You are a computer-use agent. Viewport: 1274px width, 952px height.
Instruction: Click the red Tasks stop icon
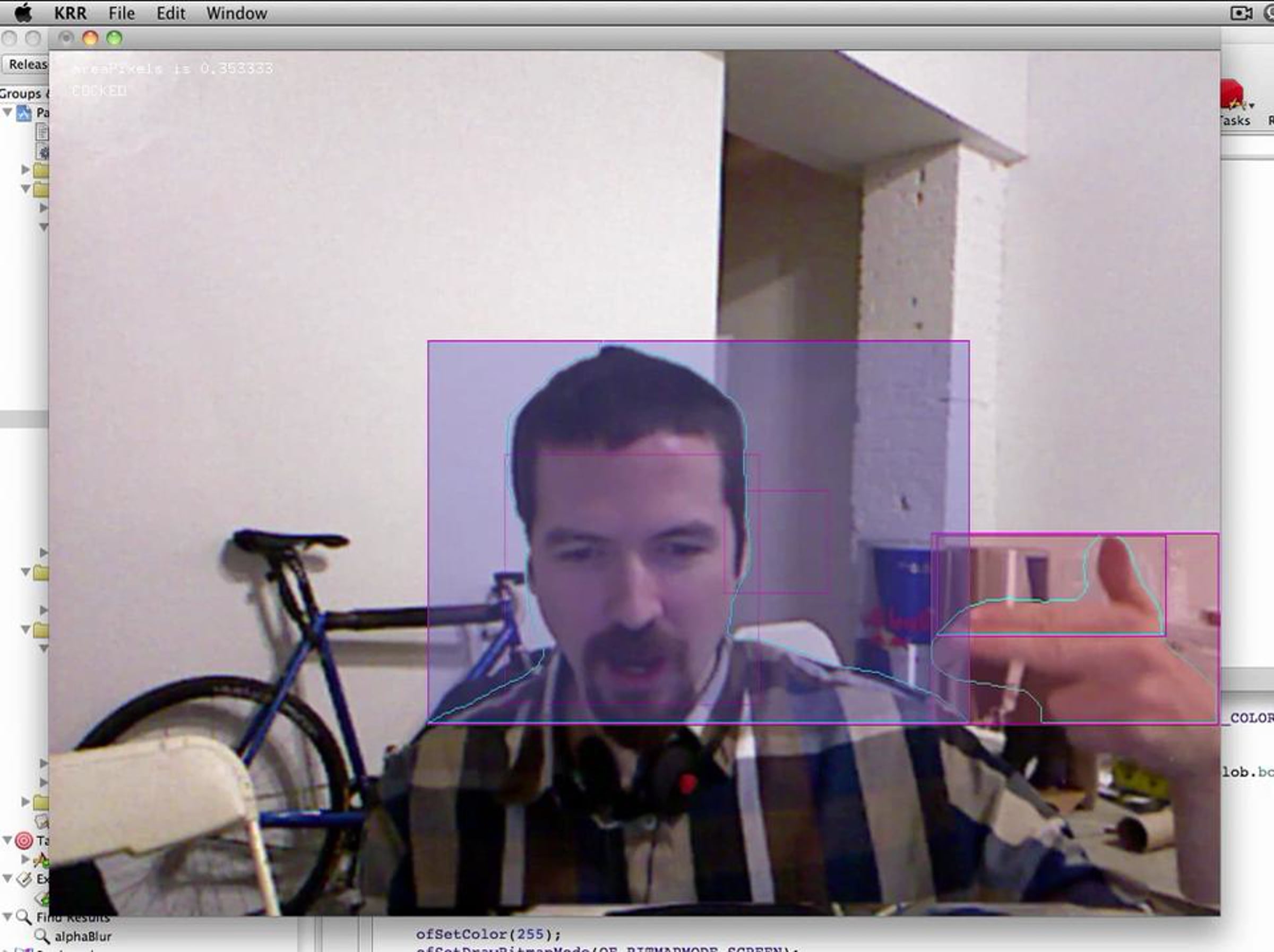[x=1233, y=95]
